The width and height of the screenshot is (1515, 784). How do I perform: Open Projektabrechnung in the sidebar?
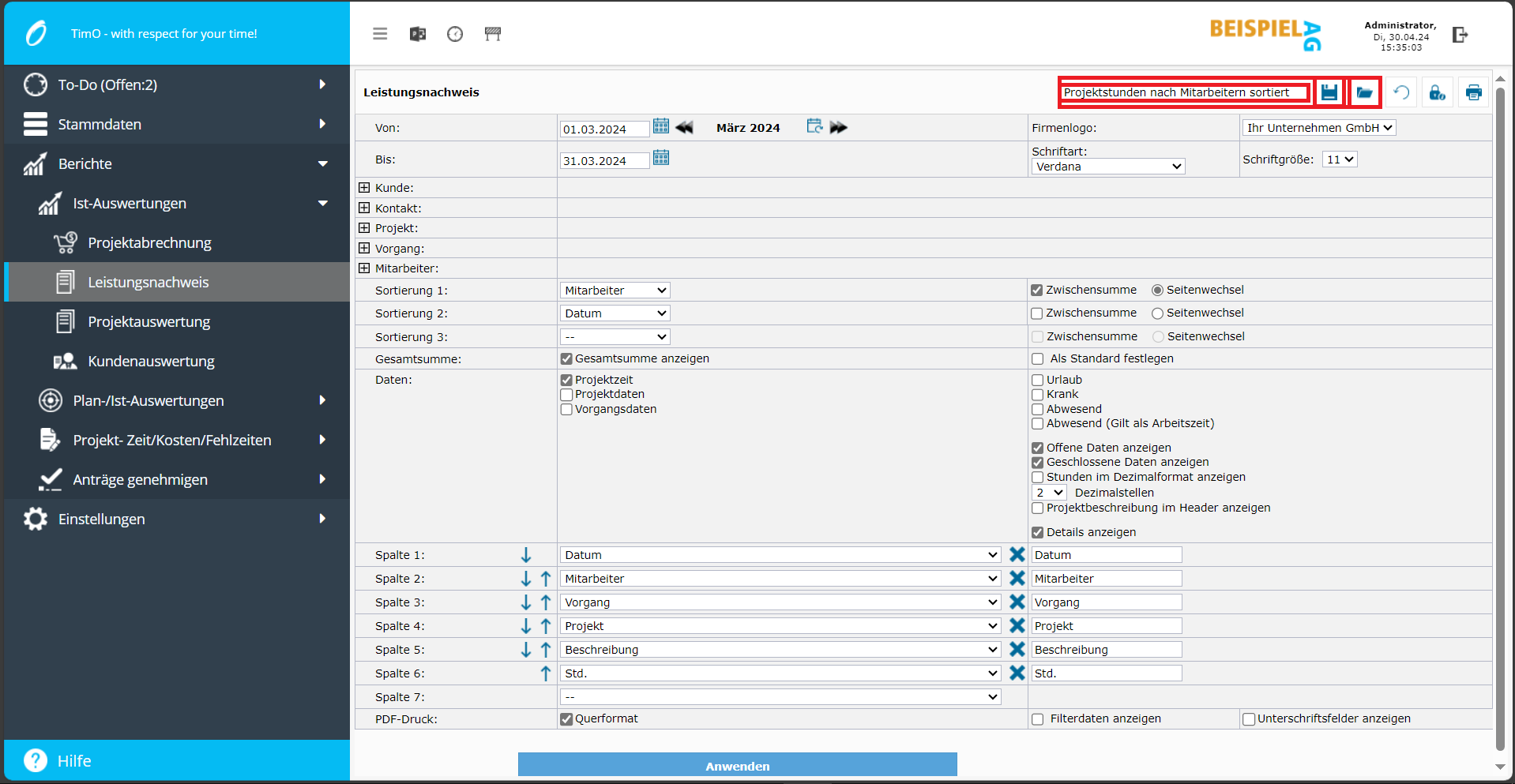pos(149,243)
